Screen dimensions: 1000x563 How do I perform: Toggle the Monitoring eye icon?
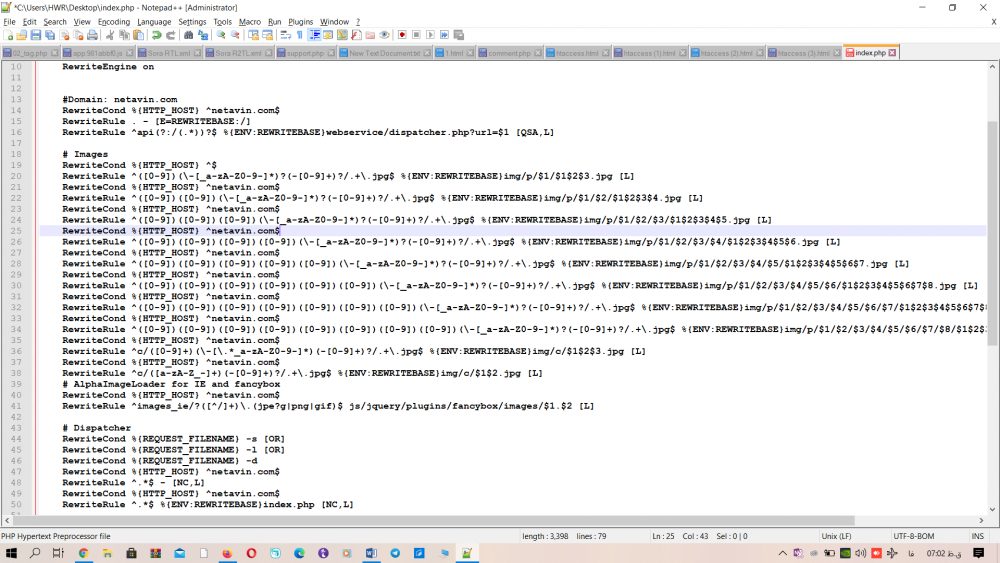pyautogui.click(x=385, y=35)
